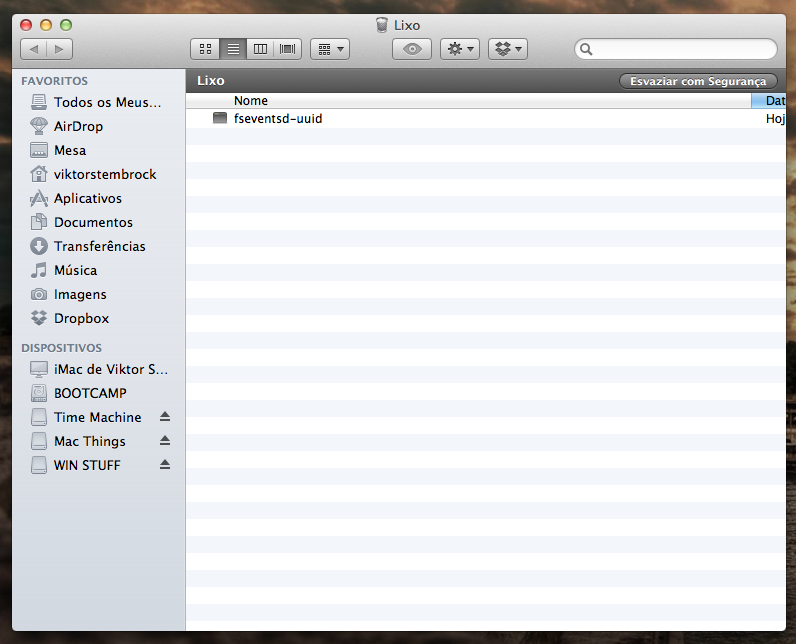Click the Time Machine disk icon
Image resolution: width=796 pixels, height=644 pixels.
coord(39,417)
